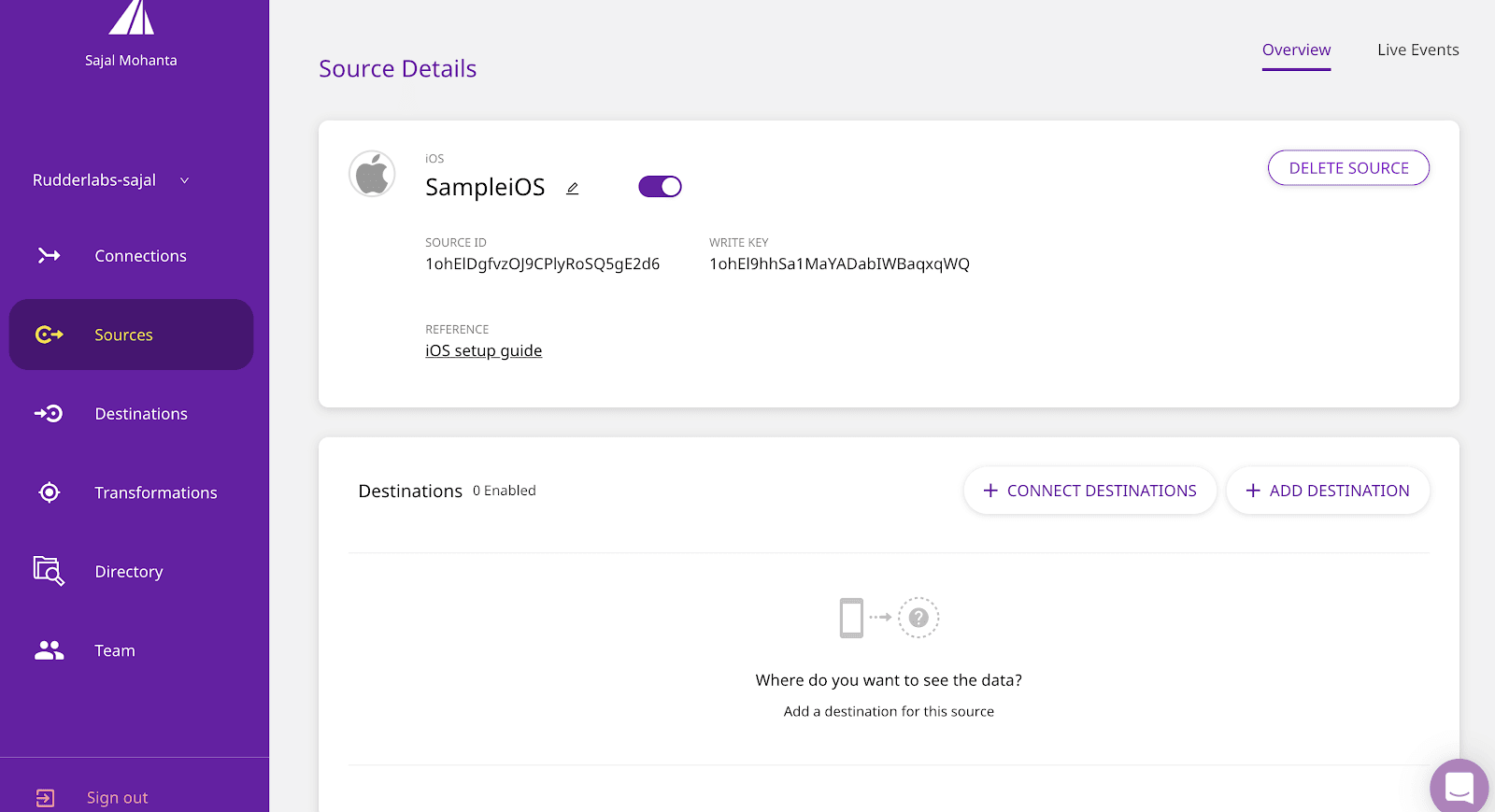Screen dimensions: 1495x812
Task: Select the Overview tab
Action: (1296, 50)
